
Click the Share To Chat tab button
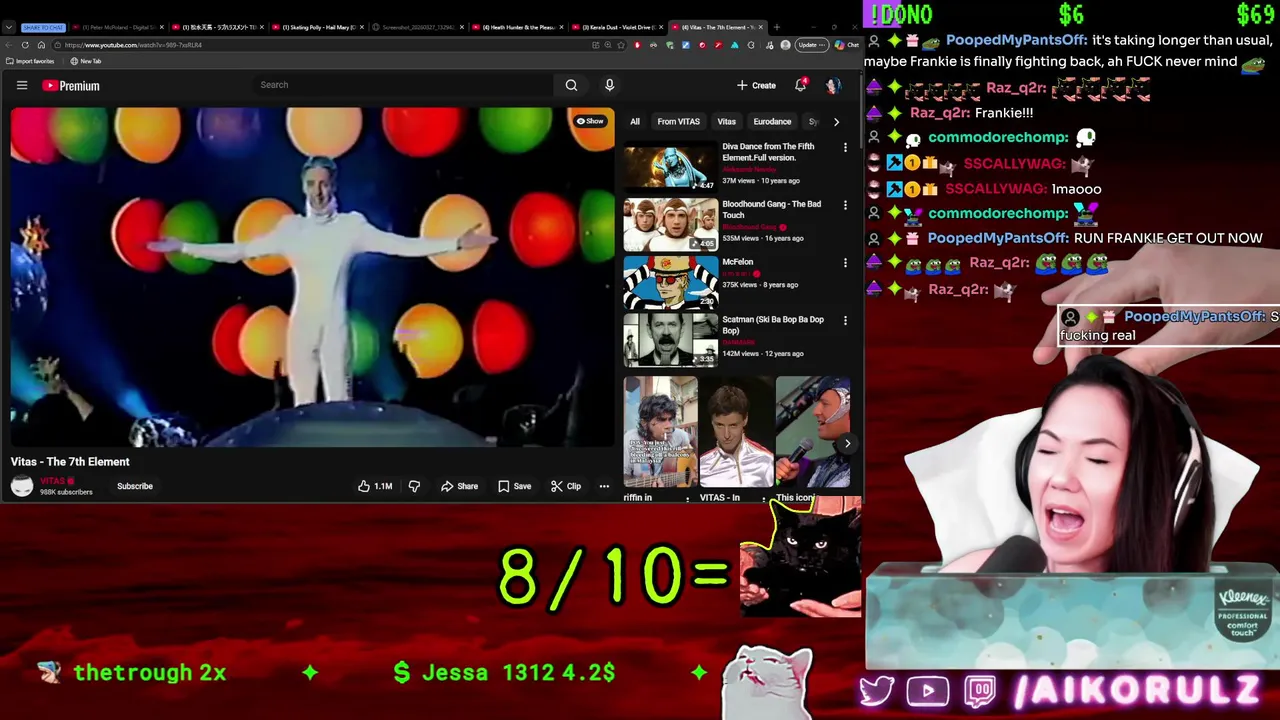coord(42,27)
